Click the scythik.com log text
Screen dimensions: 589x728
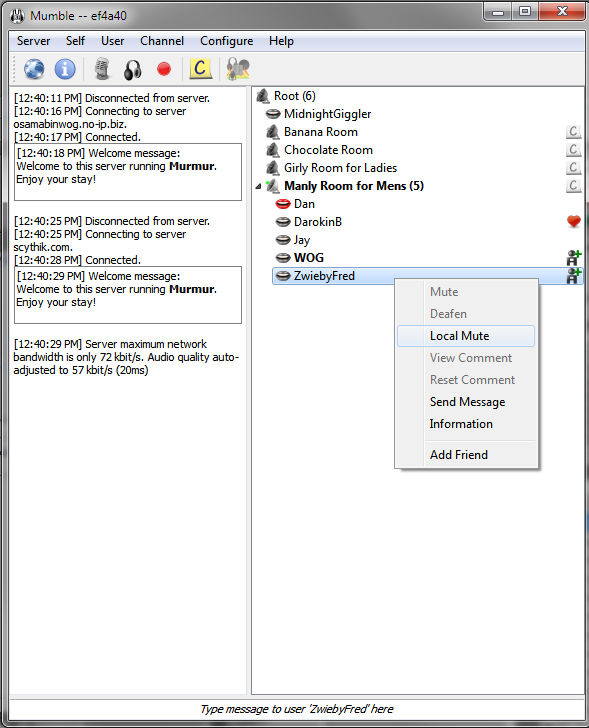[x=43, y=247]
